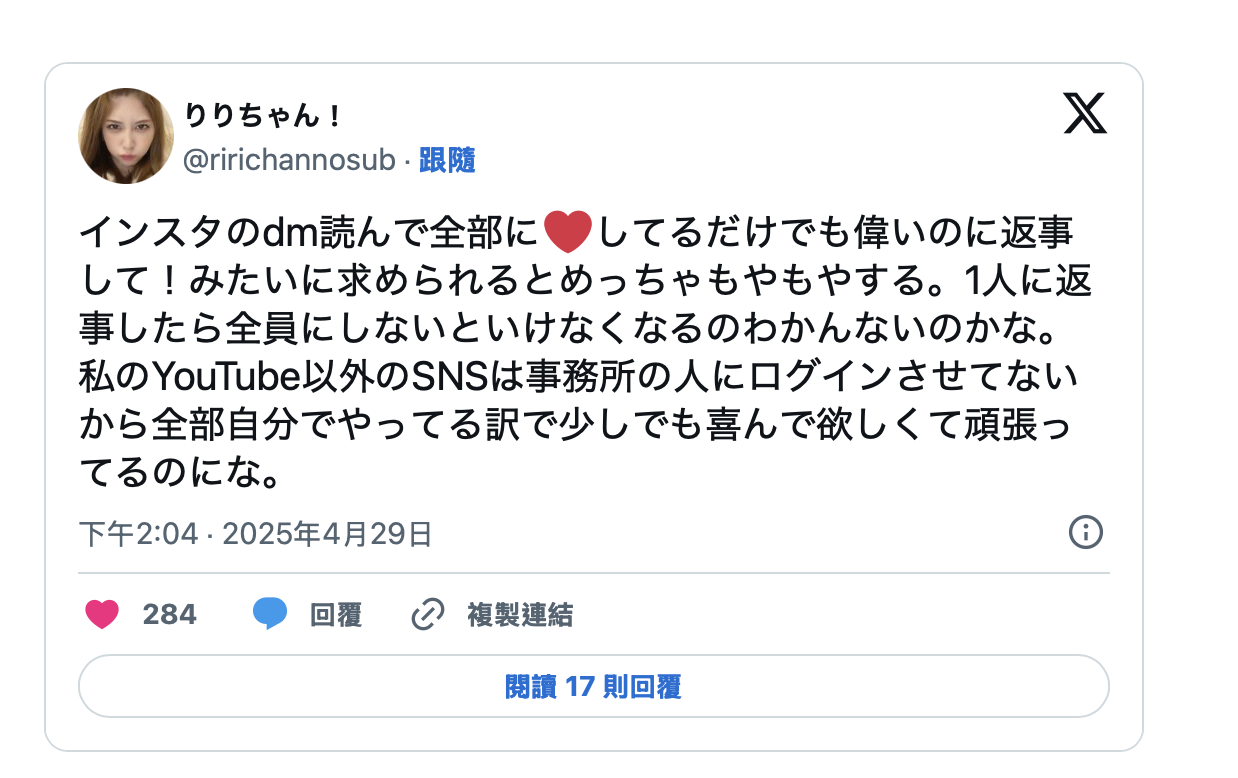Screen dimensions: 1238x778
Task: Open the りりちゃん！ profile avatar
Action: pos(126,136)
